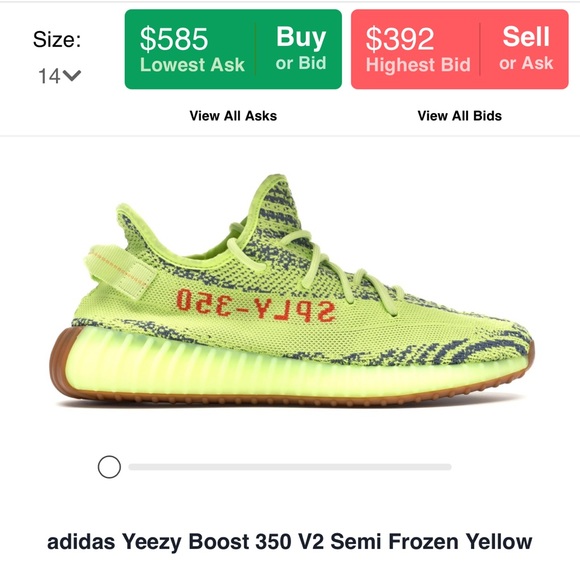Open the size 14 dropdown
The image size is (580, 580).
[x=59, y=76]
